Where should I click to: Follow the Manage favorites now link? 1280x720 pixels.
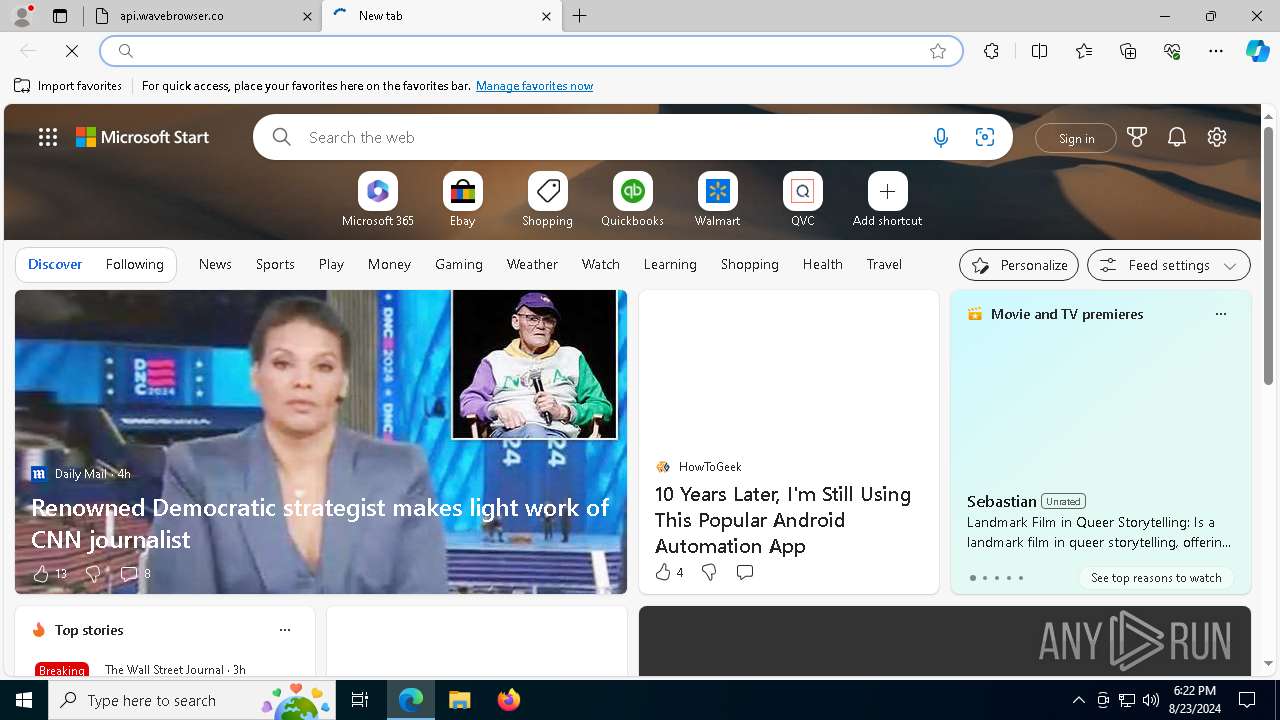[x=534, y=86]
